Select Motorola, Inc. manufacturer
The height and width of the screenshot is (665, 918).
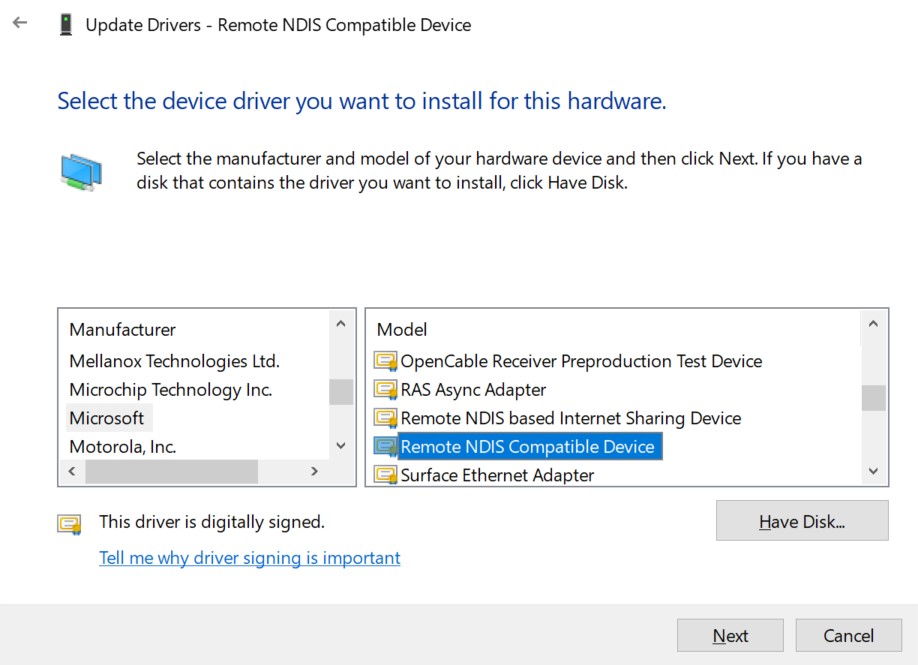pos(122,447)
